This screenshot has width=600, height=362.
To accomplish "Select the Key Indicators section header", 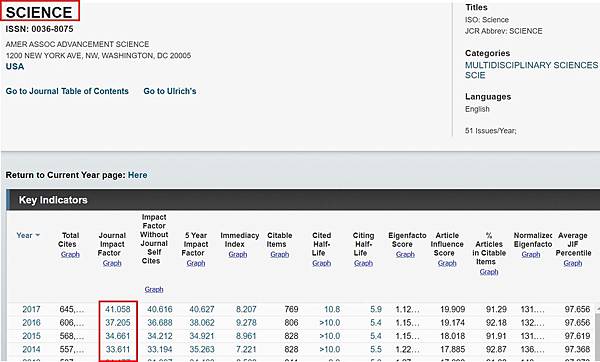I will coord(53,200).
